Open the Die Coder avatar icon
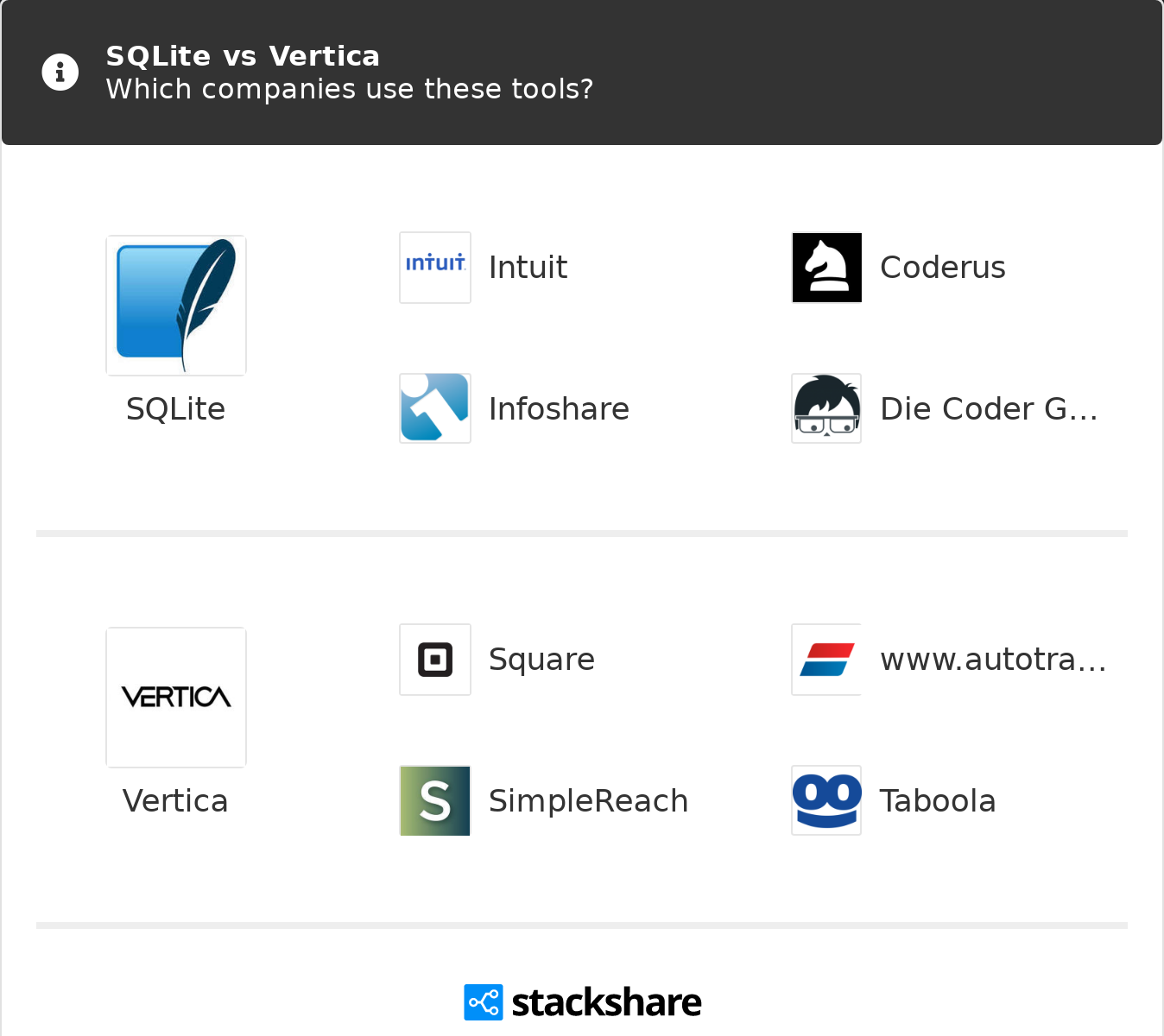 pyautogui.click(x=827, y=408)
